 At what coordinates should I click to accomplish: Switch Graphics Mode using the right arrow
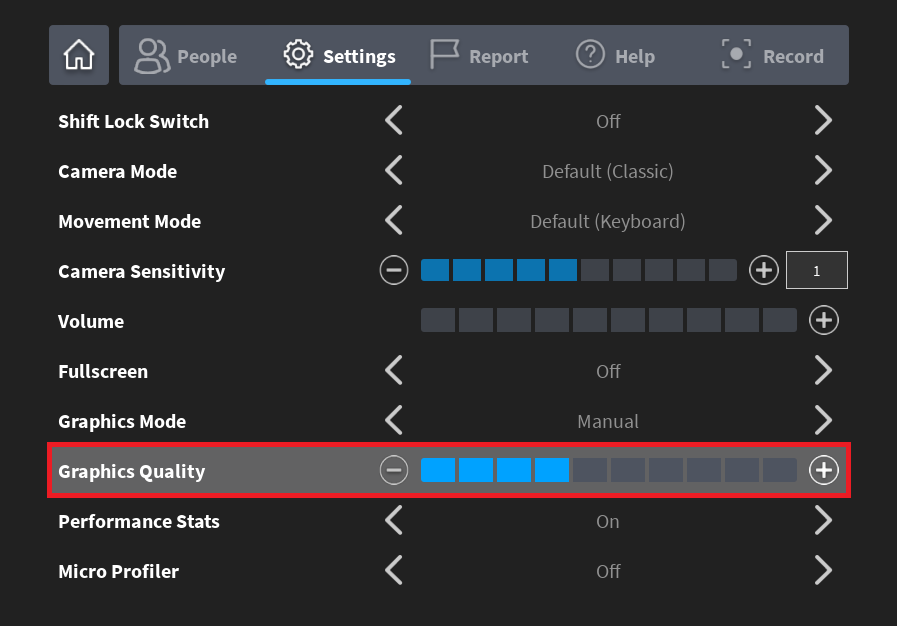coord(823,420)
